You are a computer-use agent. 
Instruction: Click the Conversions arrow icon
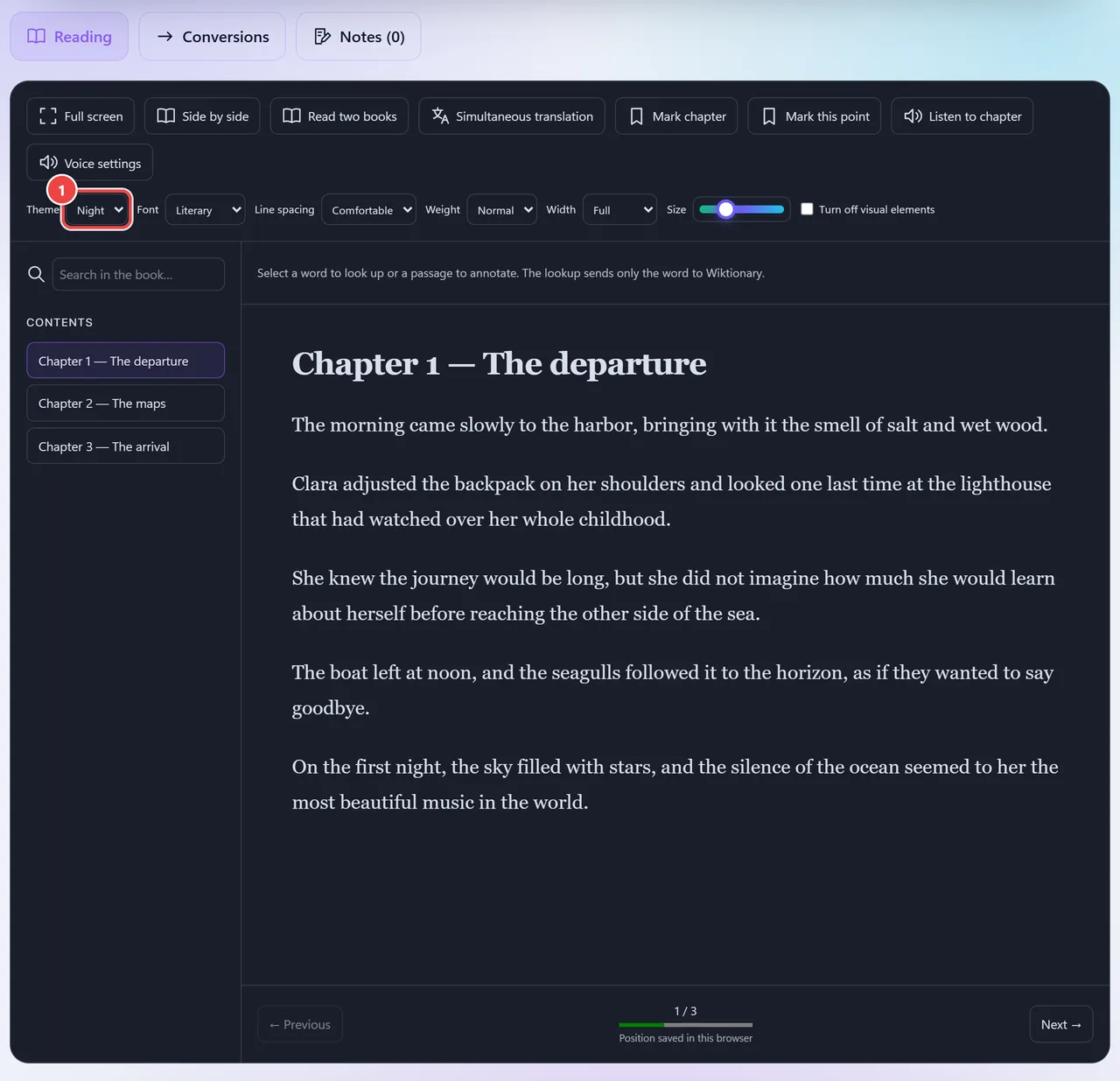164,37
